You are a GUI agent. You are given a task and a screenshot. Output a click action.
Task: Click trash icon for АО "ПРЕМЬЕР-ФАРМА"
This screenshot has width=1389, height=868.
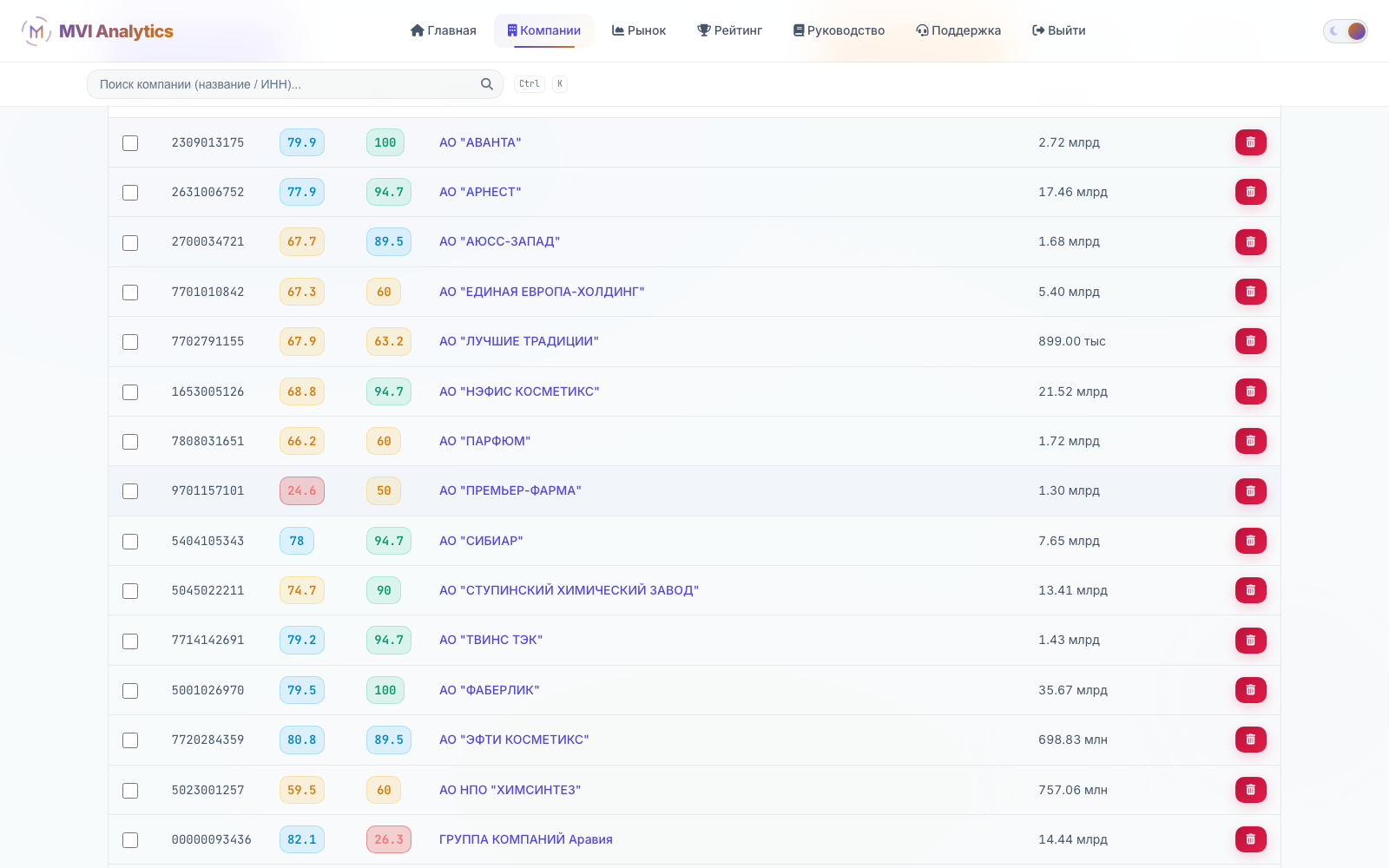pos(1250,491)
